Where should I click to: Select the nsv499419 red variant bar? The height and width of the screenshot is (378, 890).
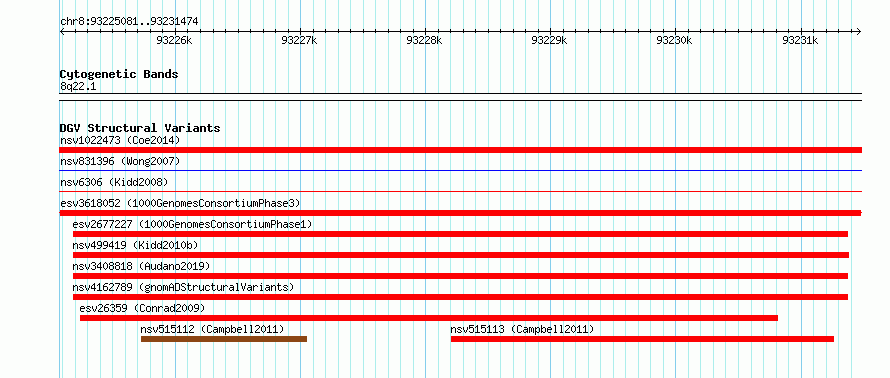tap(461, 255)
